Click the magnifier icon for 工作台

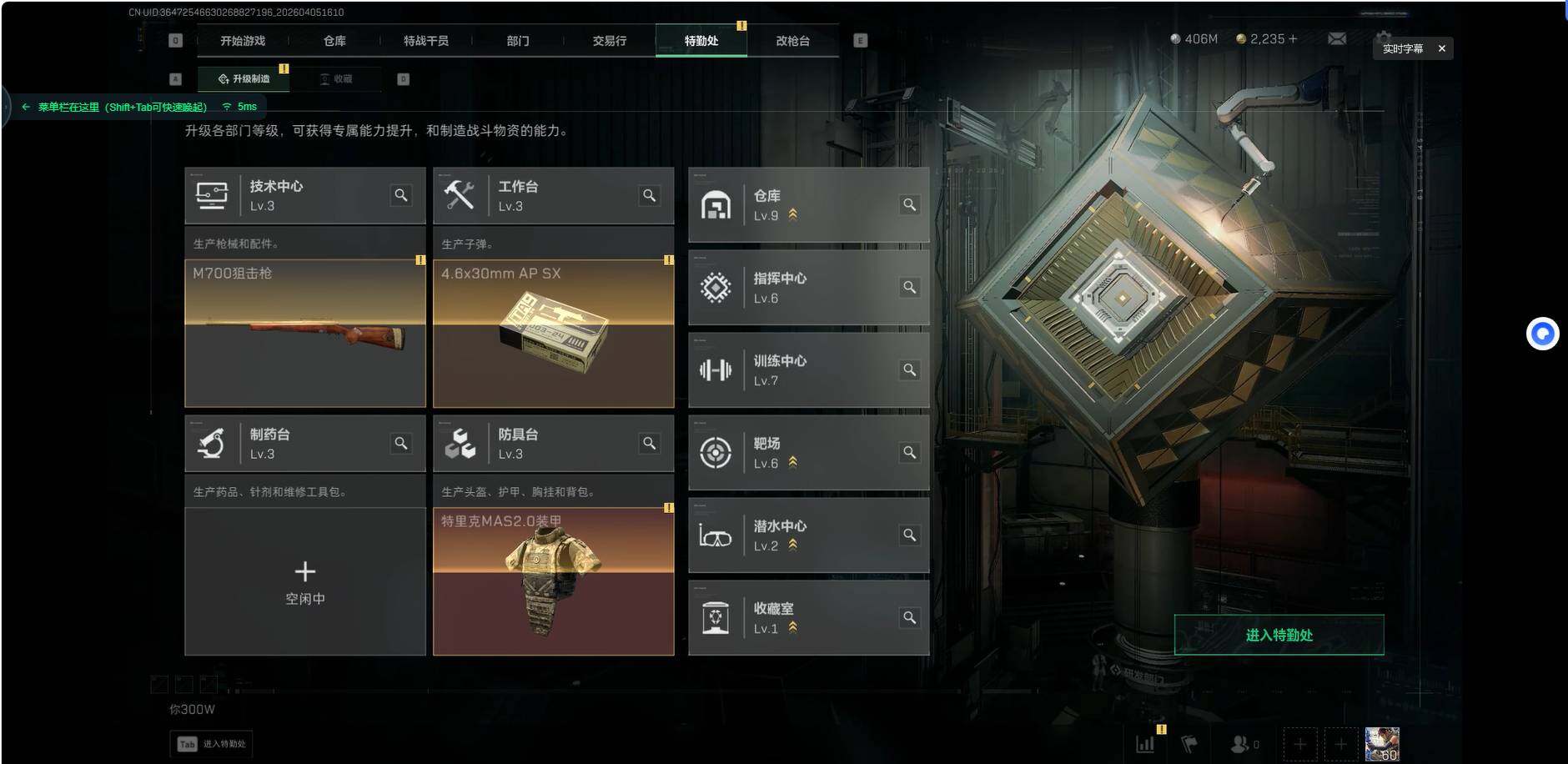click(x=650, y=195)
